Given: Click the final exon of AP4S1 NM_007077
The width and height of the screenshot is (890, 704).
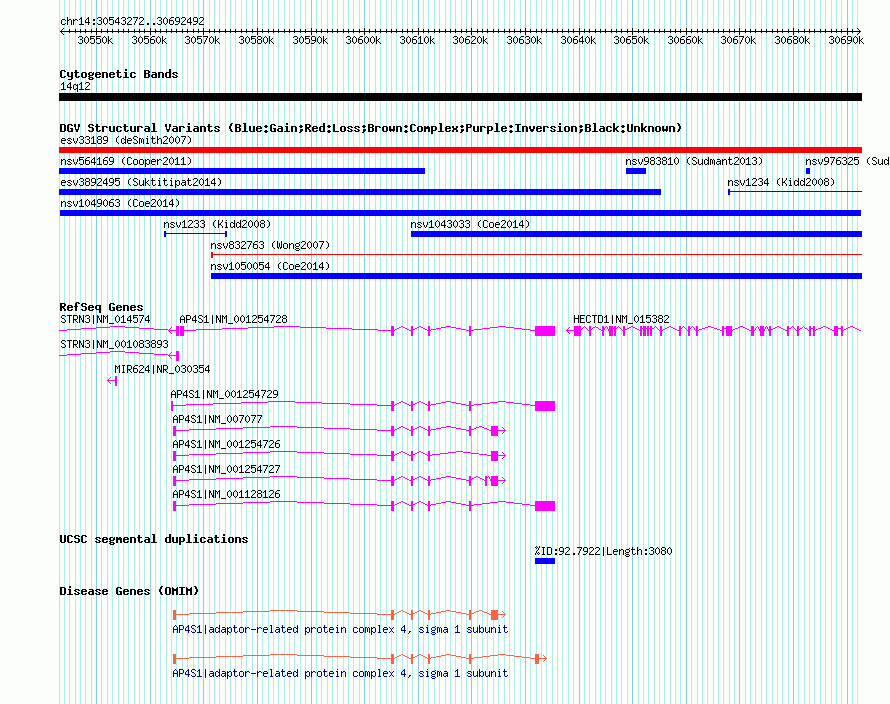Looking at the screenshot, I should point(494,431).
